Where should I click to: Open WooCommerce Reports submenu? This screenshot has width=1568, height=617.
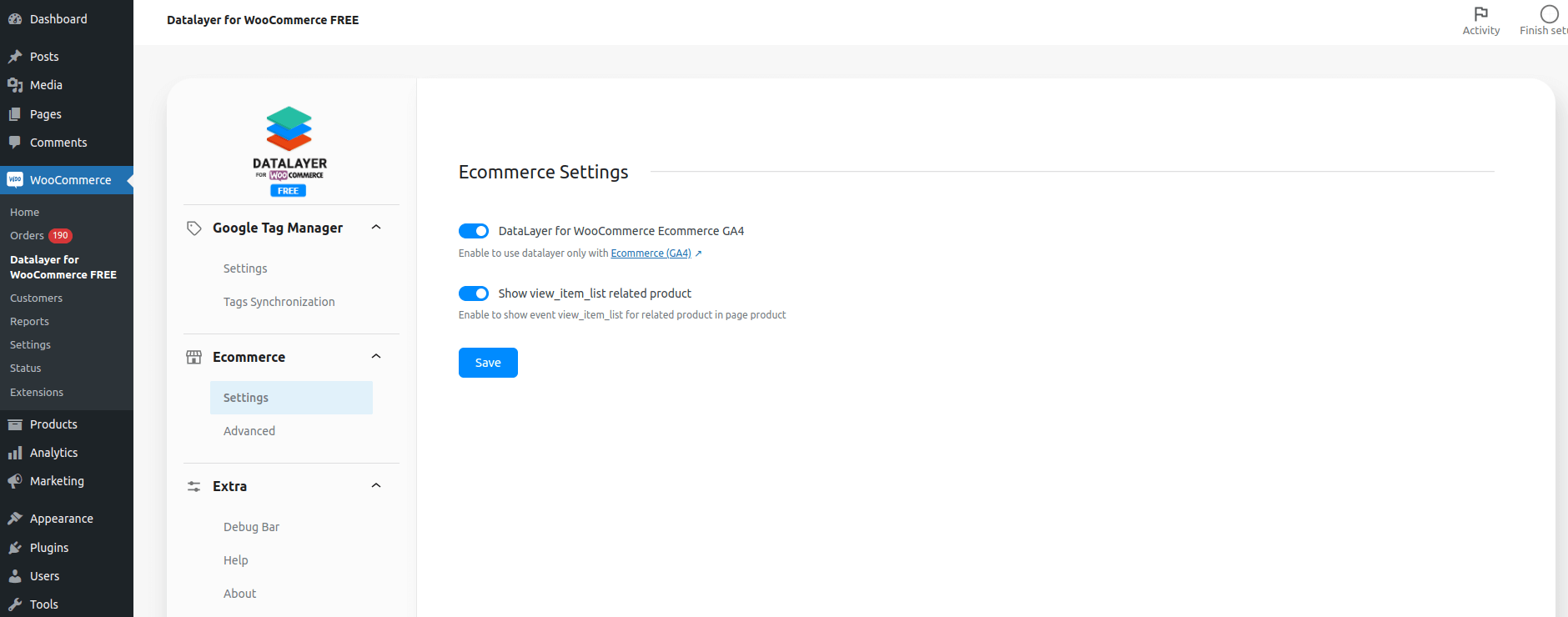(x=29, y=322)
